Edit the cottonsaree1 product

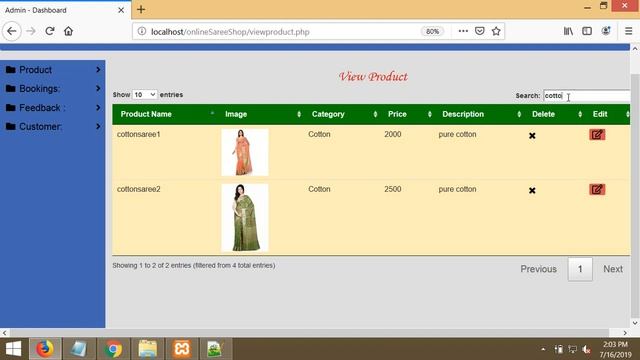click(x=597, y=135)
